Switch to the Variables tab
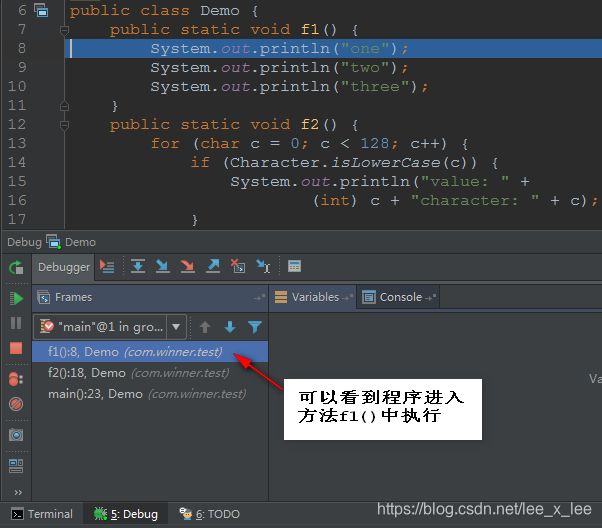 pos(315,297)
